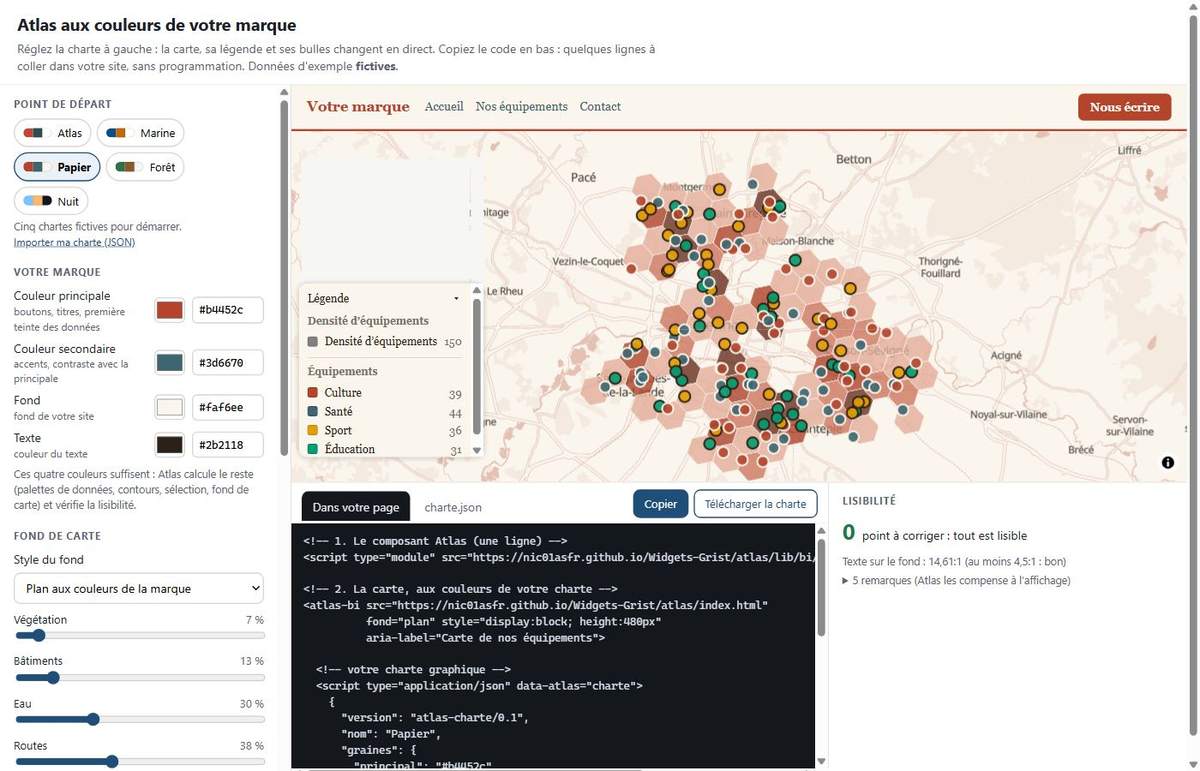Screen dimensions: 1200x771
Task: Click the page scrollbar up arrow
Action: 1192,7
